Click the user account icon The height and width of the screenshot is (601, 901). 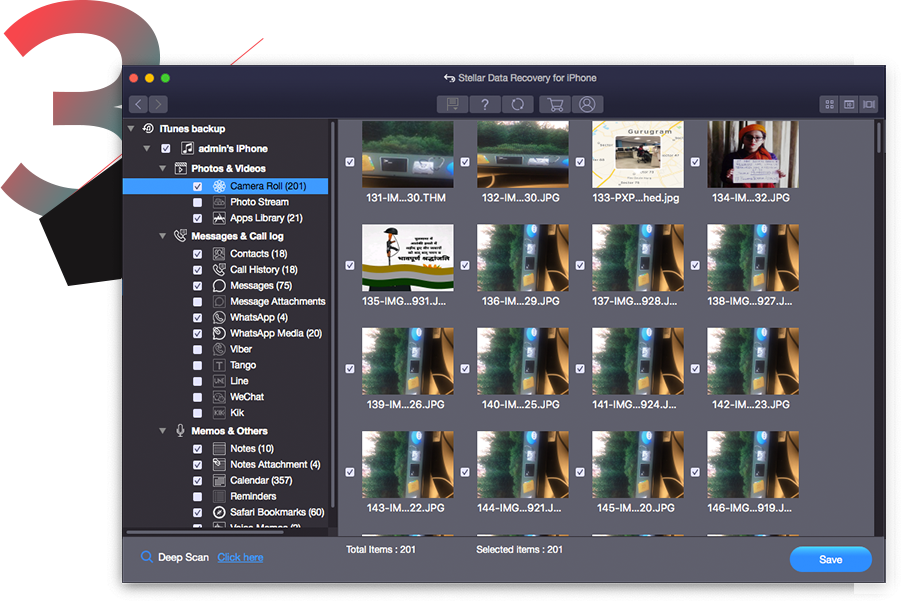click(587, 104)
